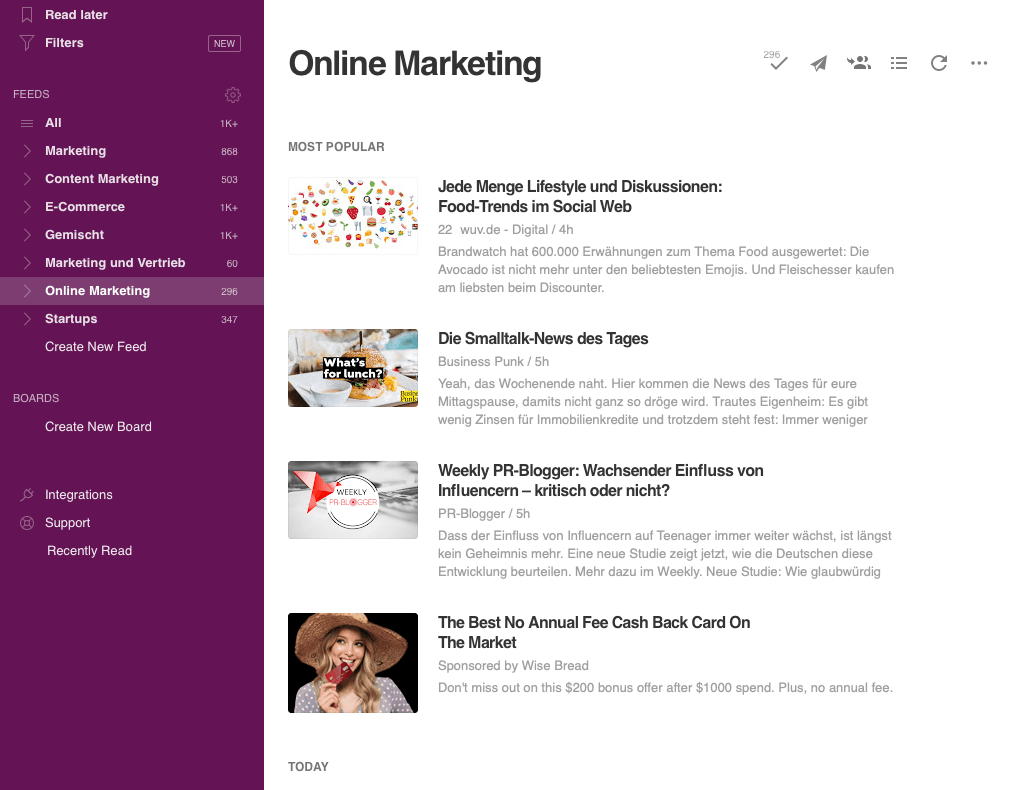Screen dimensions: 1017x790
Task: Open the Food-Trends im Social Web article
Action: click(580, 197)
